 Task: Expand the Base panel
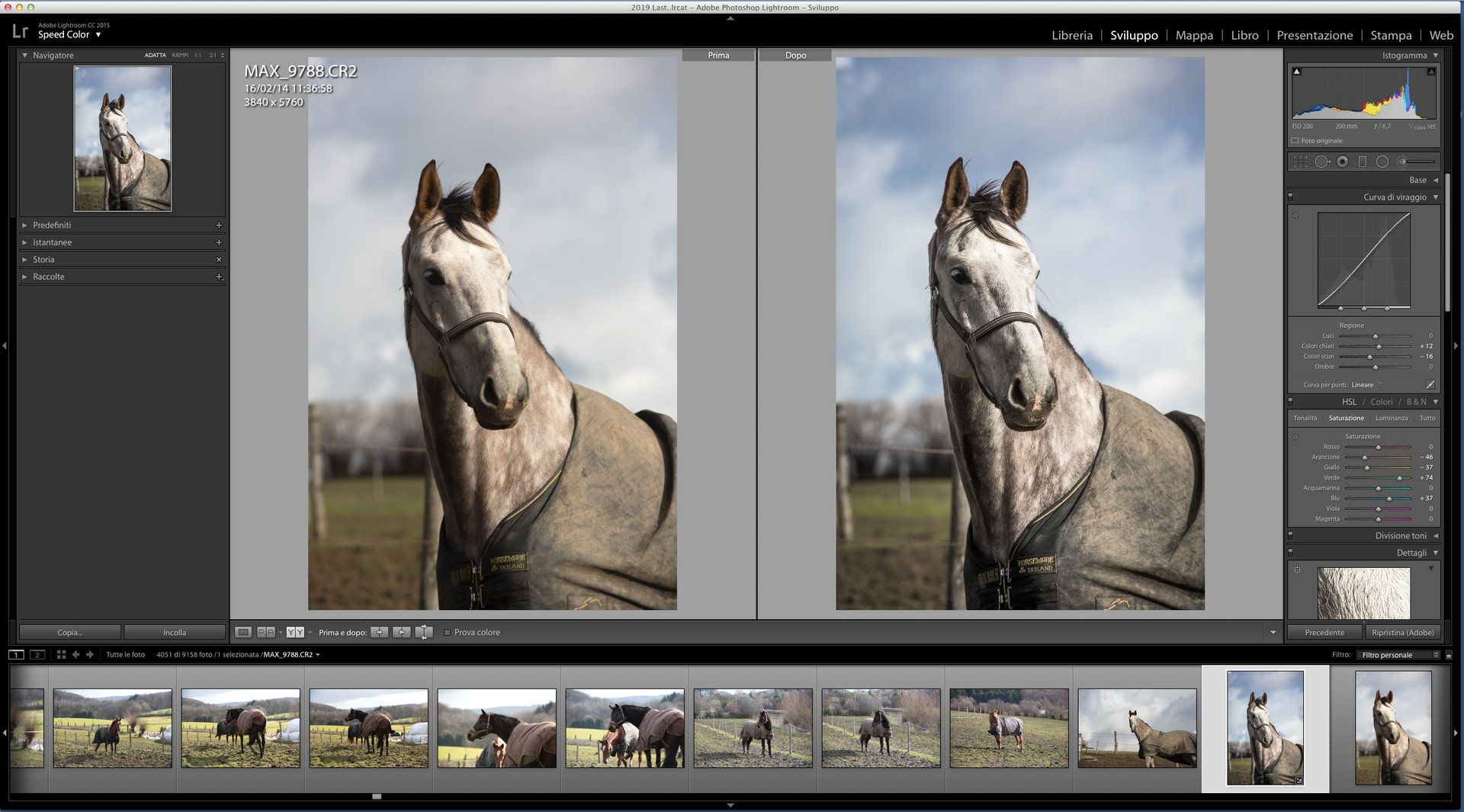pos(1417,180)
